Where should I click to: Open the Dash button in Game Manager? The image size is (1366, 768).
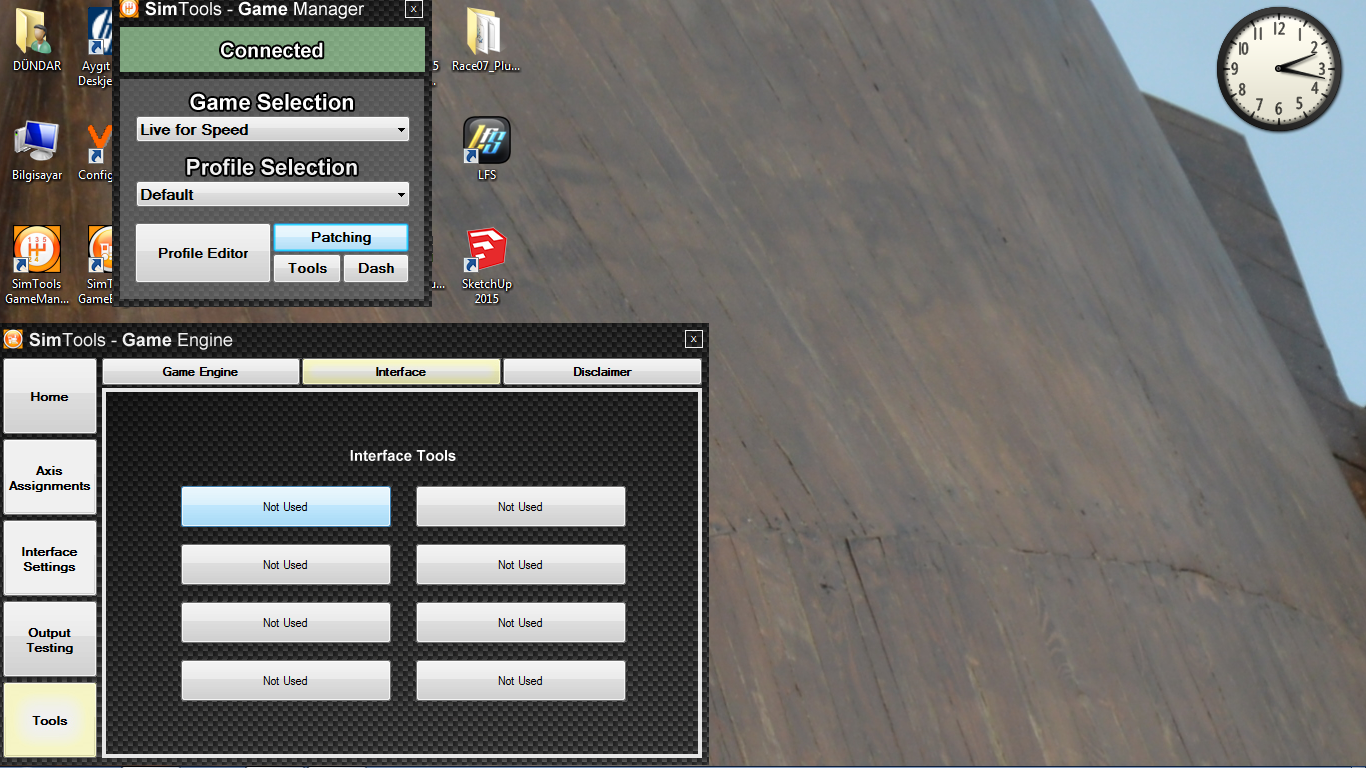click(x=376, y=268)
